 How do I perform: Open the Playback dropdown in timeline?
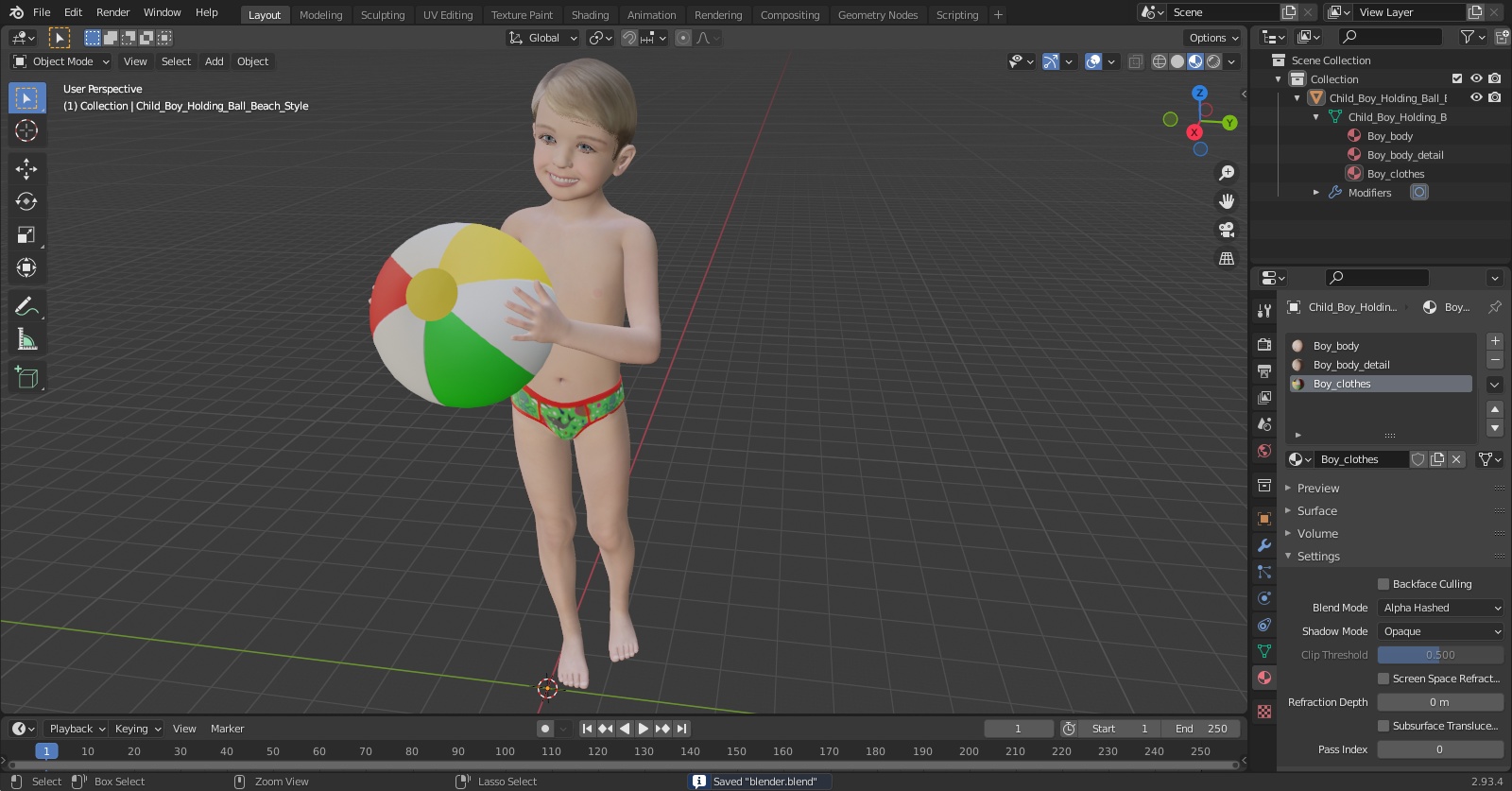coord(77,729)
